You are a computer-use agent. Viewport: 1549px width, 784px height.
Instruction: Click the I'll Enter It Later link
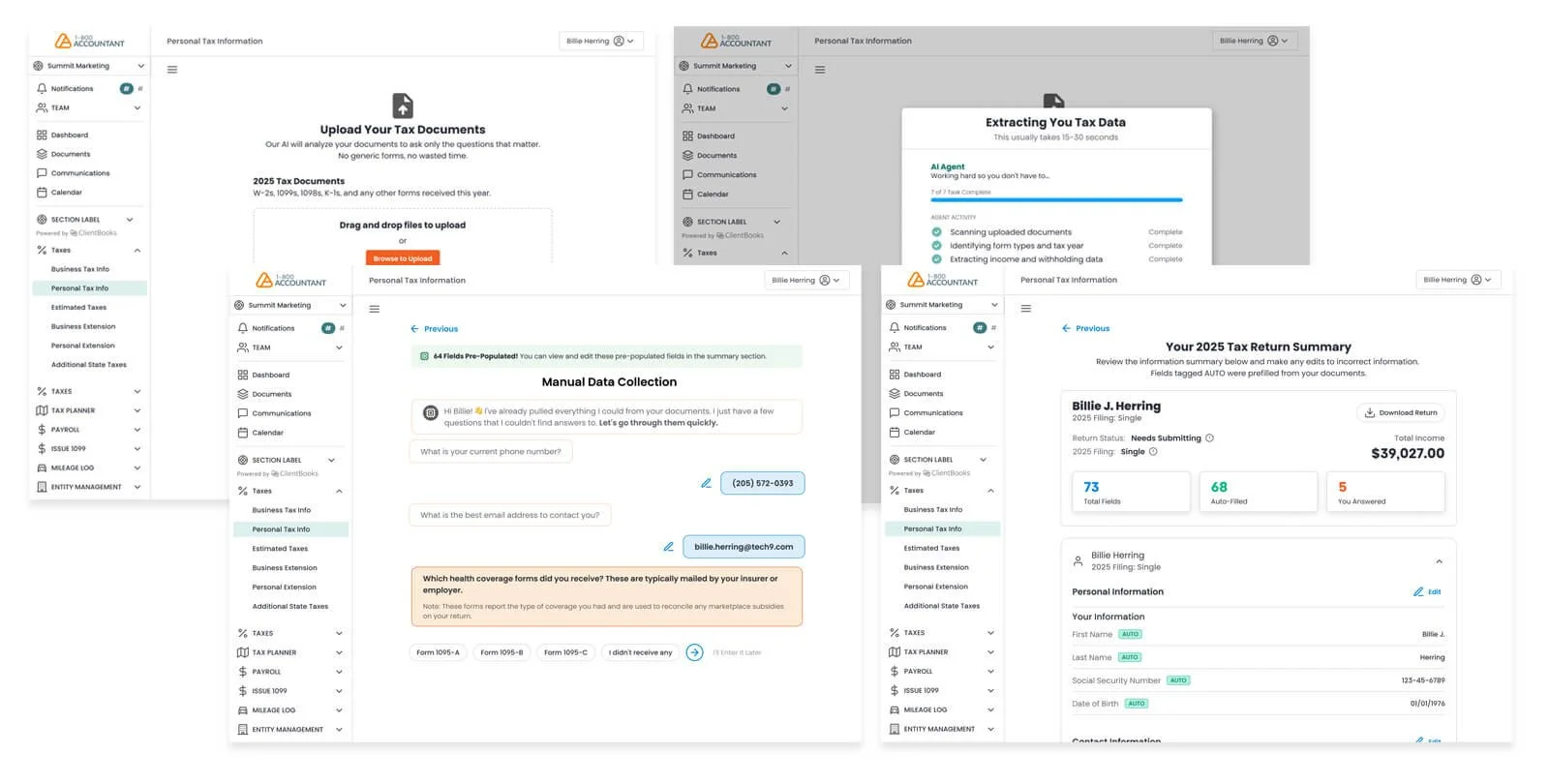tap(737, 652)
